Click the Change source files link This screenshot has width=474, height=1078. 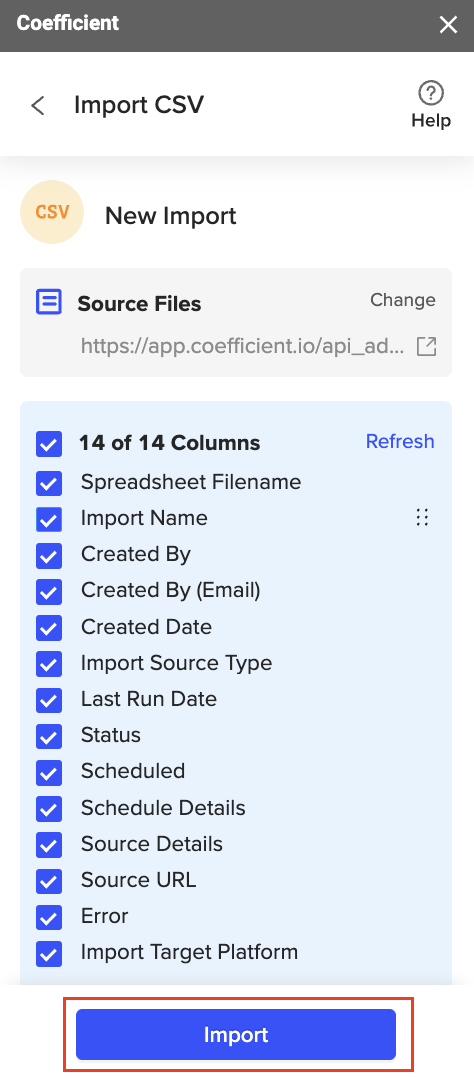(402, 300)
